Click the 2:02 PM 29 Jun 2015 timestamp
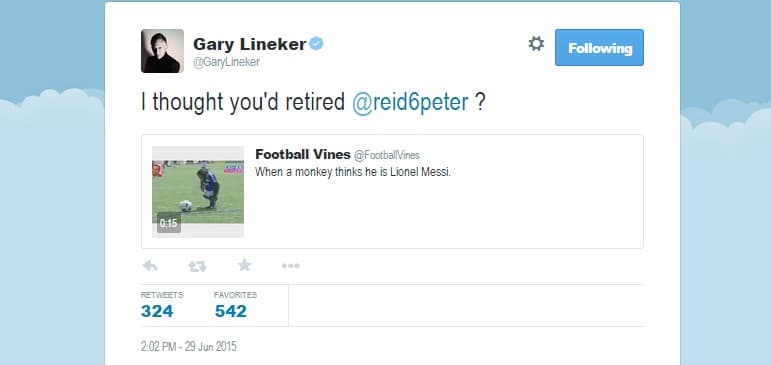The image size is (771, 365). (189, 347)
